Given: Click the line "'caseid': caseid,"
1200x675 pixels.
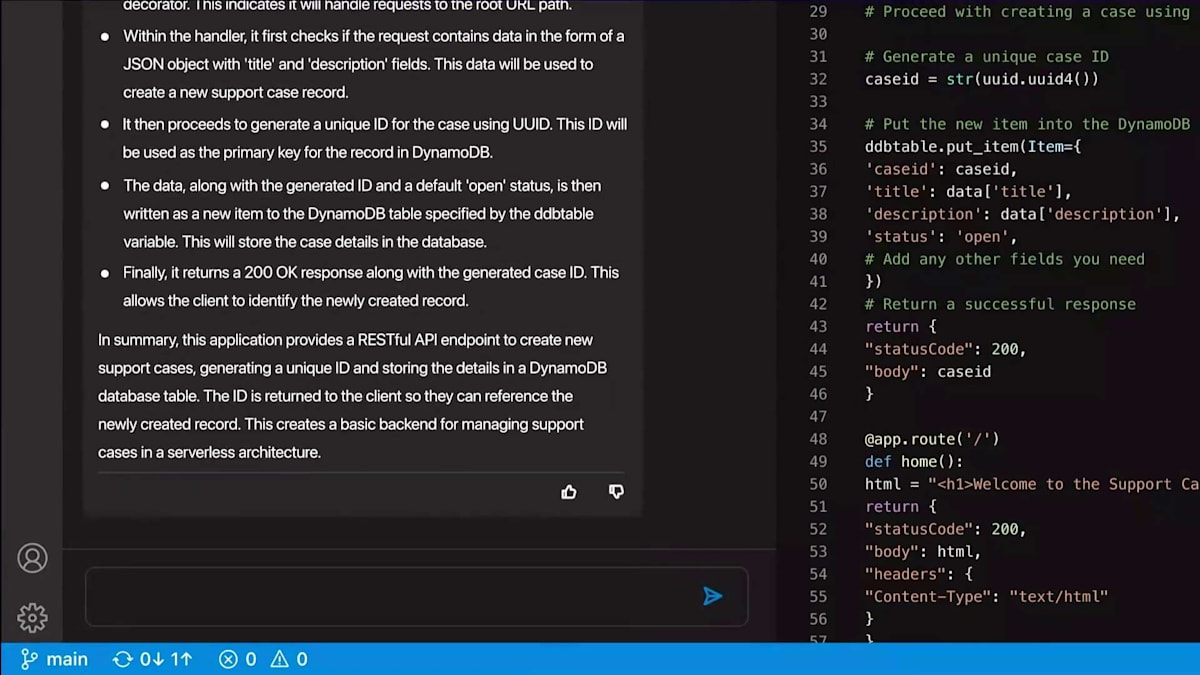Looking at the screenshot, I should [x=941, y=169].
